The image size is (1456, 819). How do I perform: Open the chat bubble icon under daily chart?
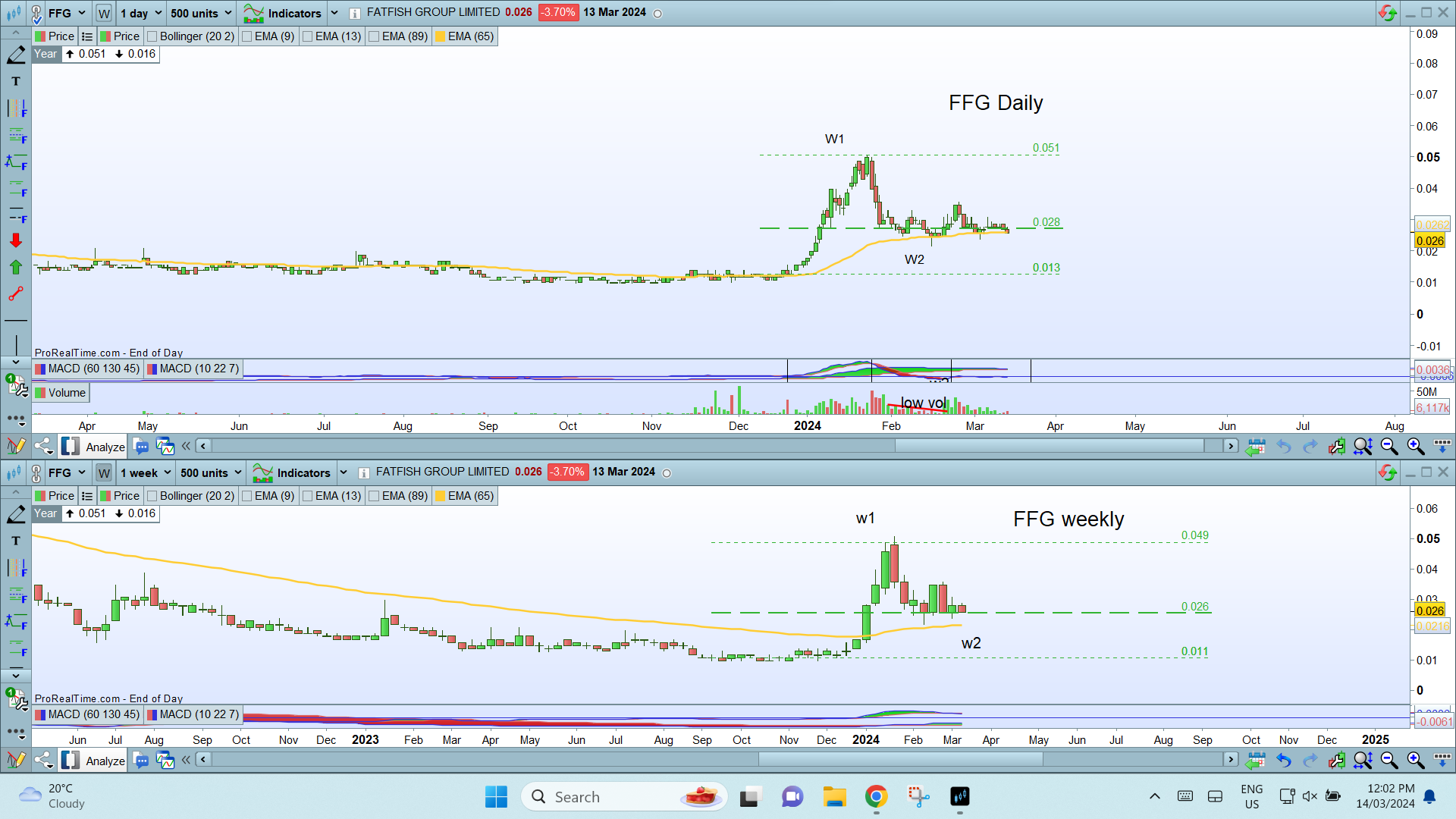141,447
